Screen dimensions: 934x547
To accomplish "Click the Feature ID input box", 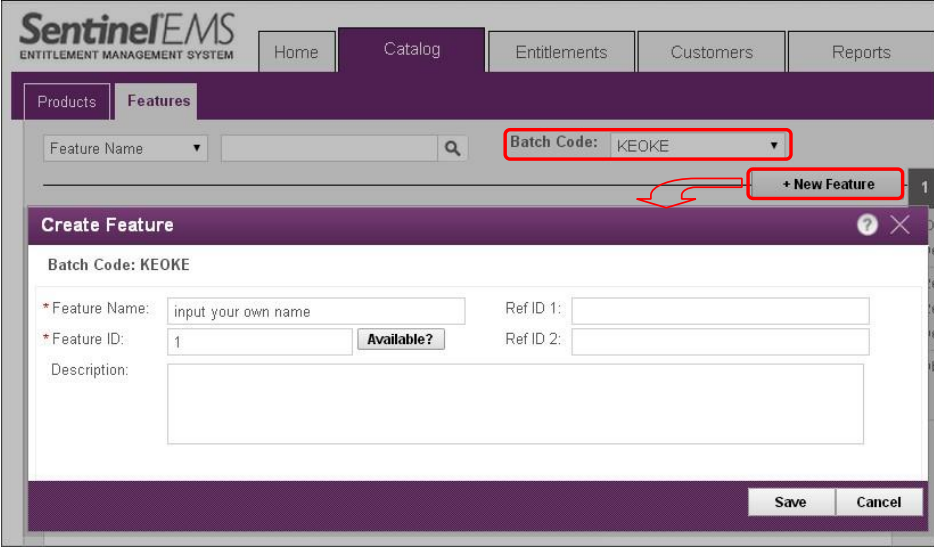I will (260, 341).
